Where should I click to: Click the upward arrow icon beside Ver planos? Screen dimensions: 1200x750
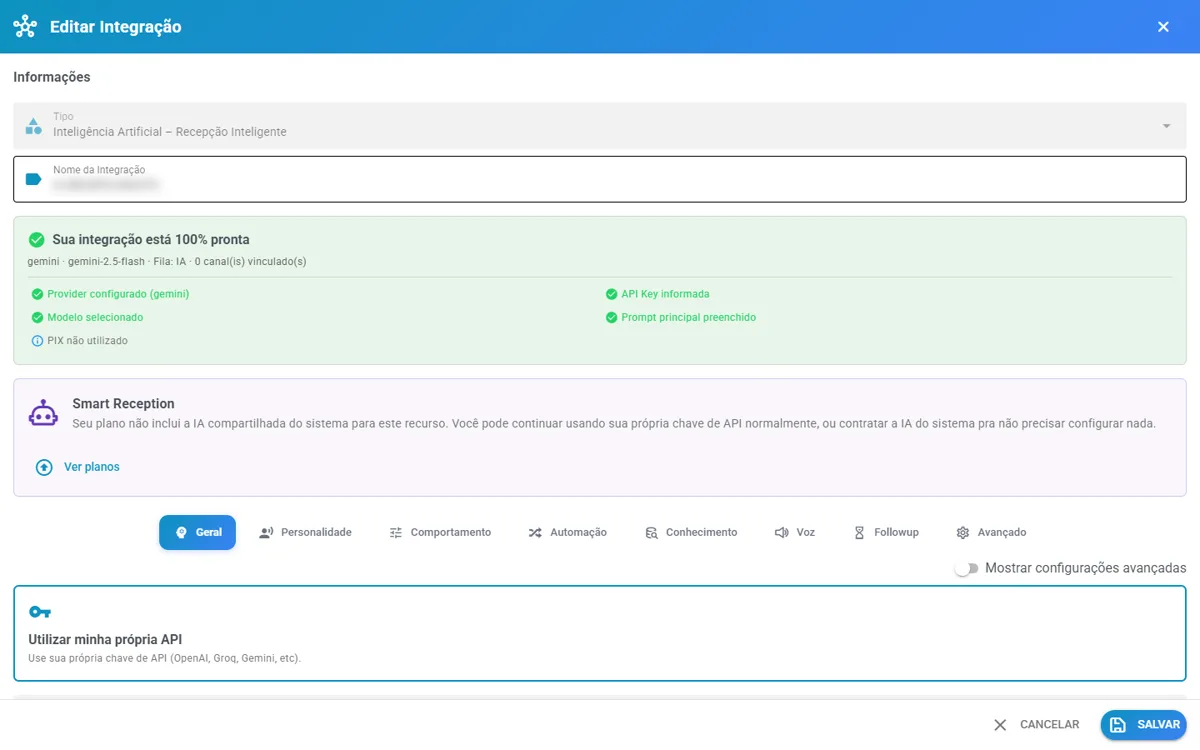[44, 467]
